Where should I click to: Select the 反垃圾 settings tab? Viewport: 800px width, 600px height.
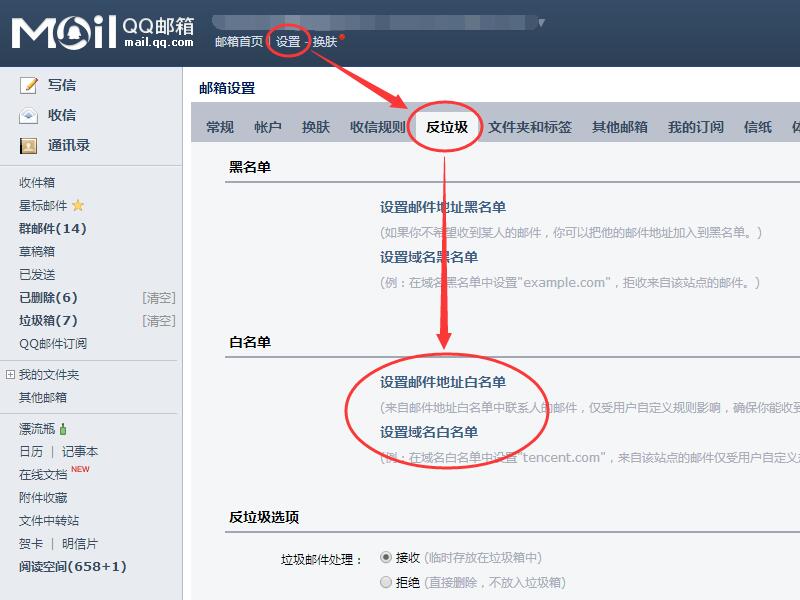click(447, 127)
